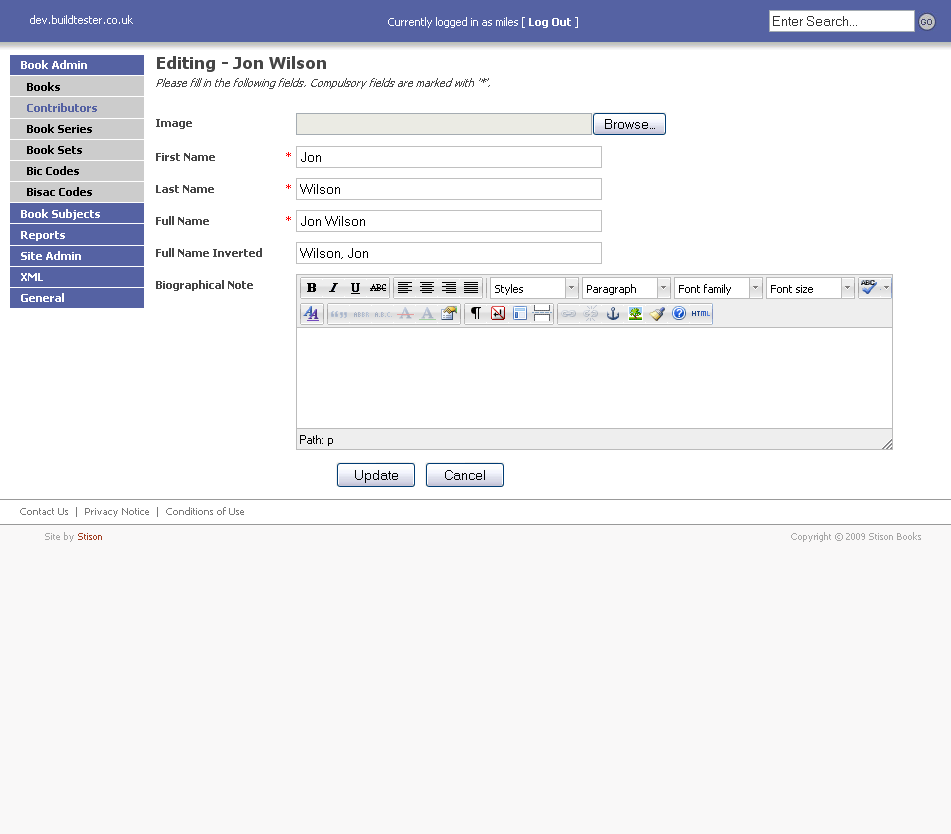The width and height of the screenshot is (951, 834).
Task: Open the General menu
Action: (x=77, y=298)
